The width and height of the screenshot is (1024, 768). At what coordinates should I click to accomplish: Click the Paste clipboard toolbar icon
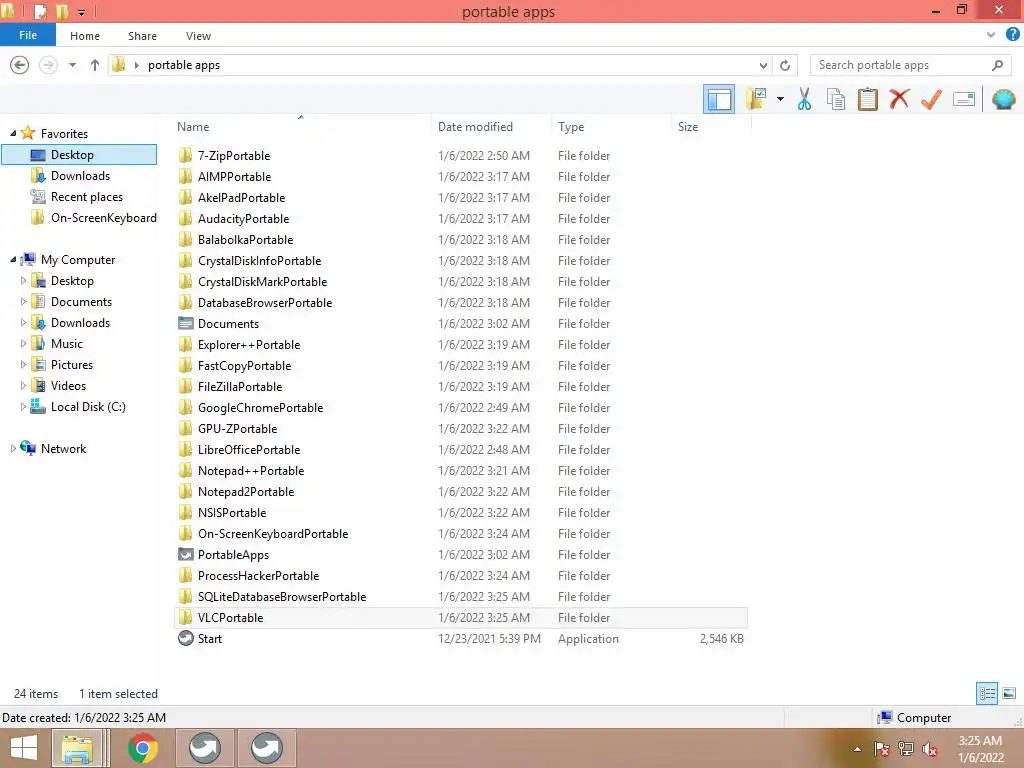tap(867, 99)
